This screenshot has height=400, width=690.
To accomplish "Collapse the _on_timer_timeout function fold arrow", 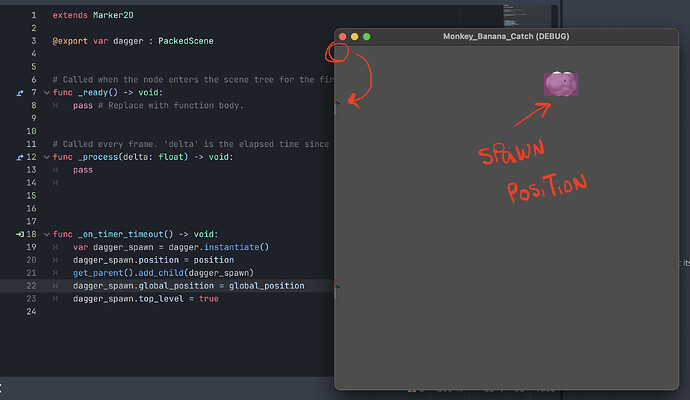I will [47, 235].
